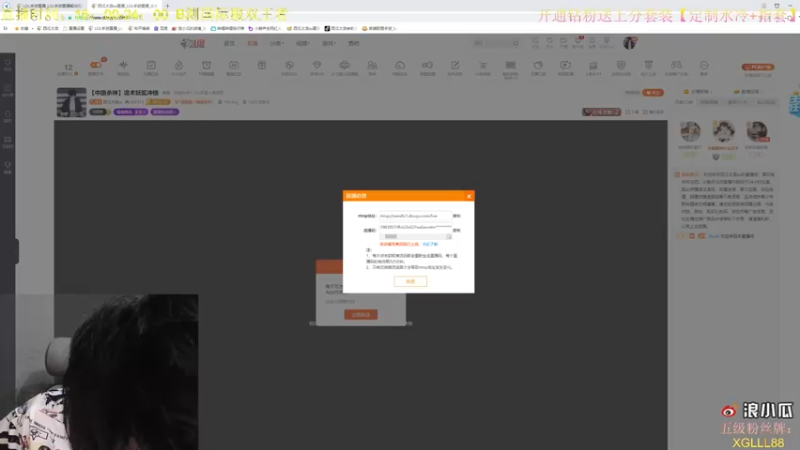
Task: Click the gamepad icon in the toolbar
Action: (x=676, y=65)
